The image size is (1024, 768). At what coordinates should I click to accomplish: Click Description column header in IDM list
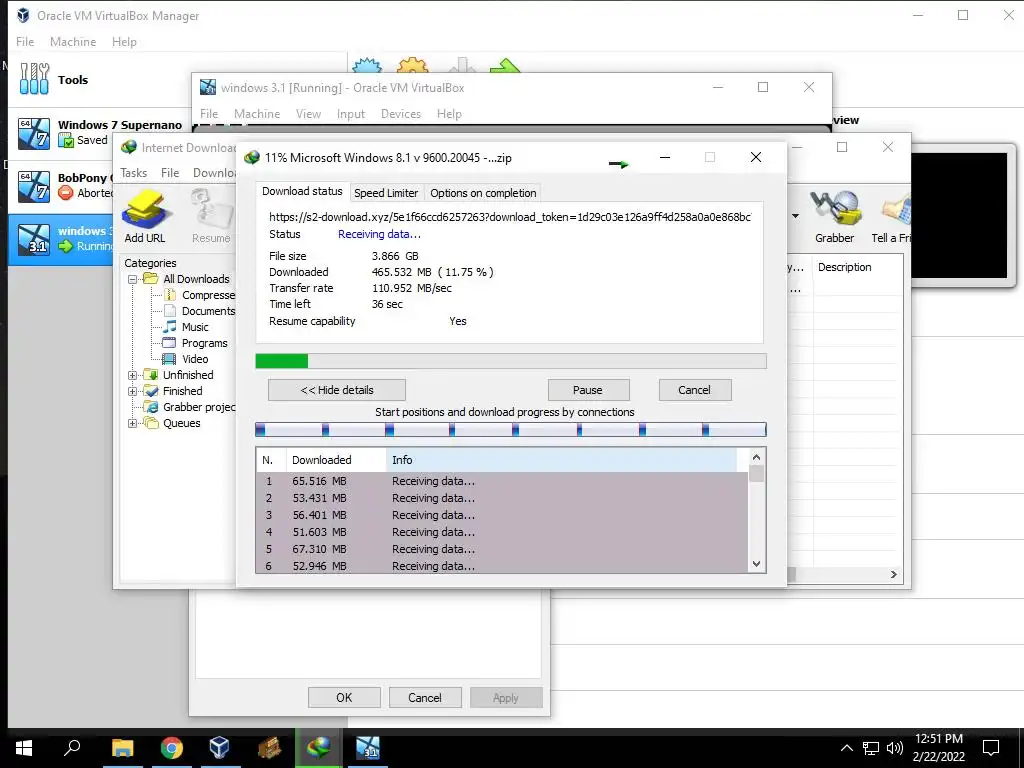(x=858, y=268)
